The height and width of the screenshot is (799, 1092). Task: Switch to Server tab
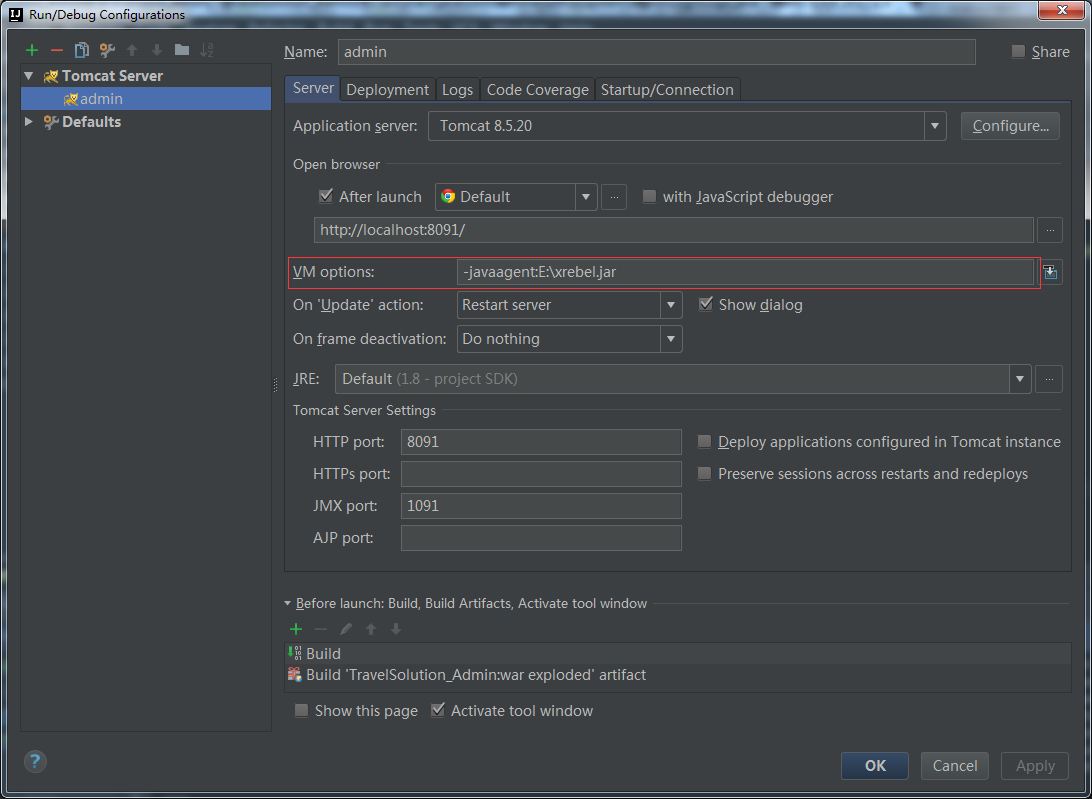(313, 88)
